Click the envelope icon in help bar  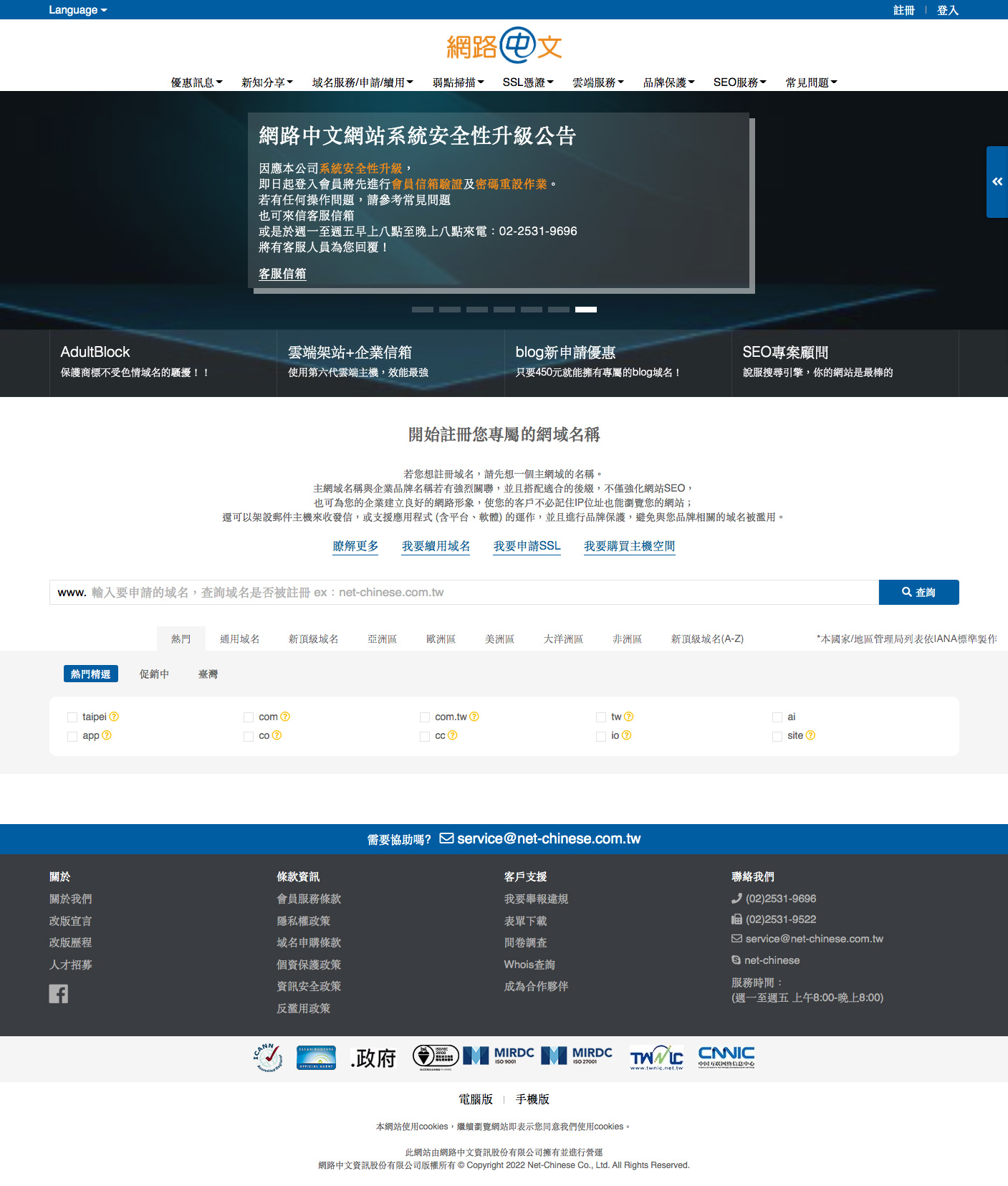pos(446,838)
